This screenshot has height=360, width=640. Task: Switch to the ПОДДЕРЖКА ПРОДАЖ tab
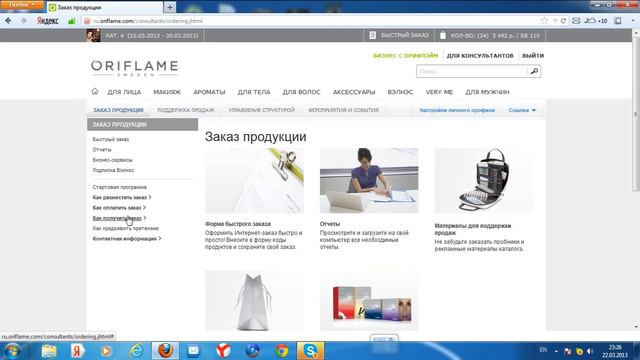185,110
